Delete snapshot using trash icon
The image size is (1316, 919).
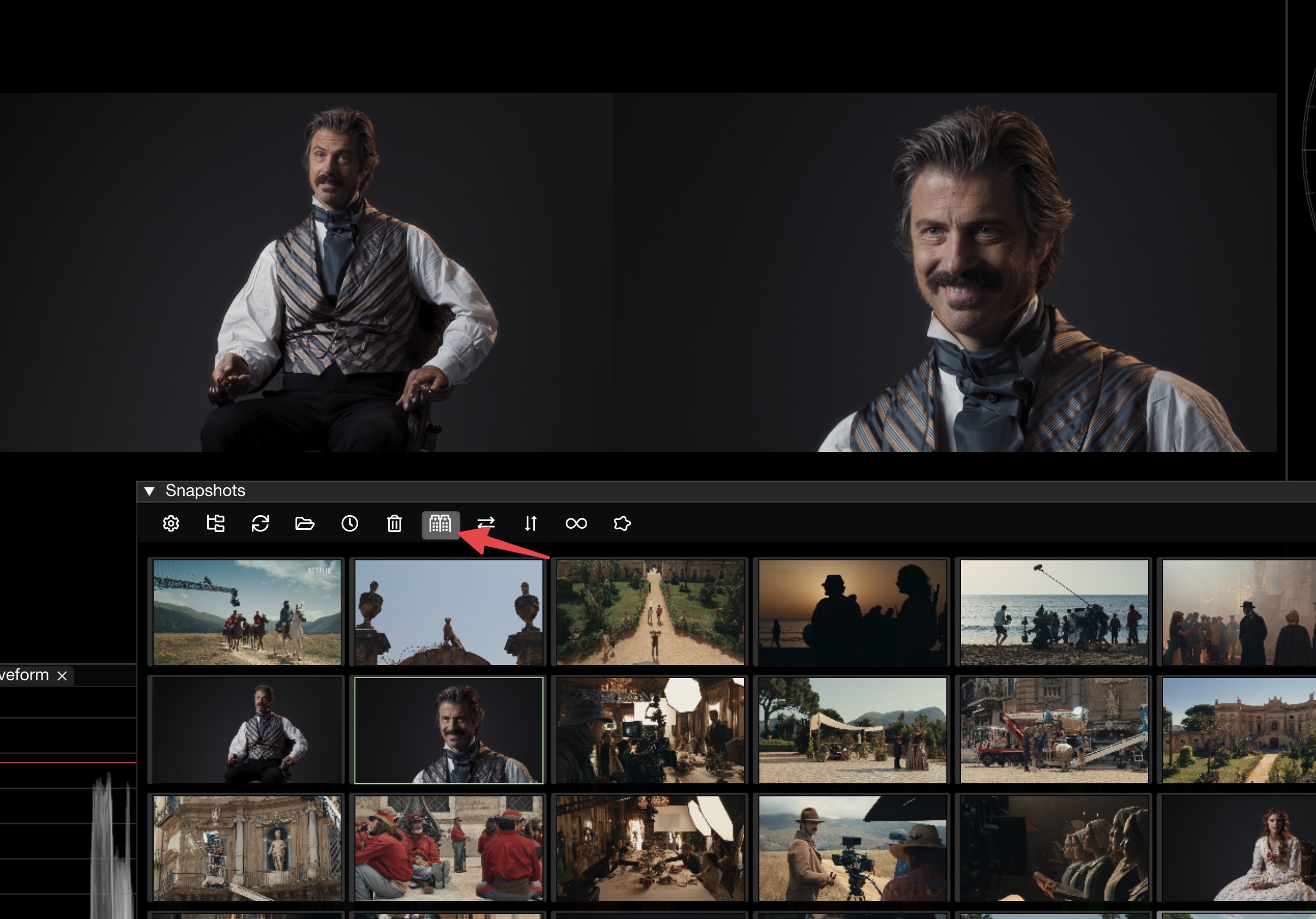[394, 524]
